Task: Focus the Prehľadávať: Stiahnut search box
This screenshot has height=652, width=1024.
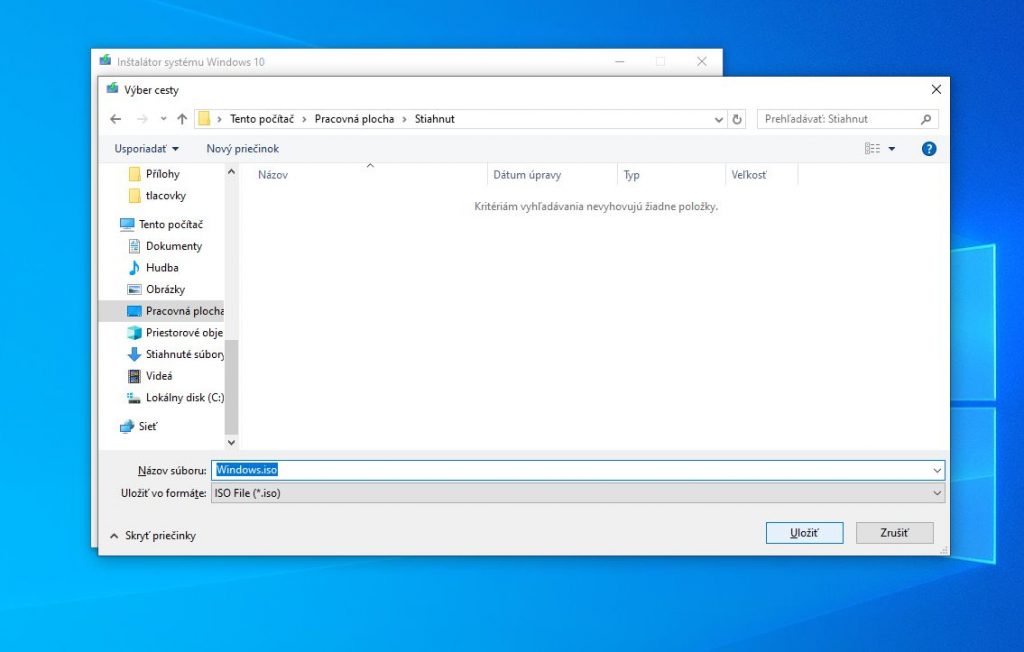Action: tap(848, 119)
